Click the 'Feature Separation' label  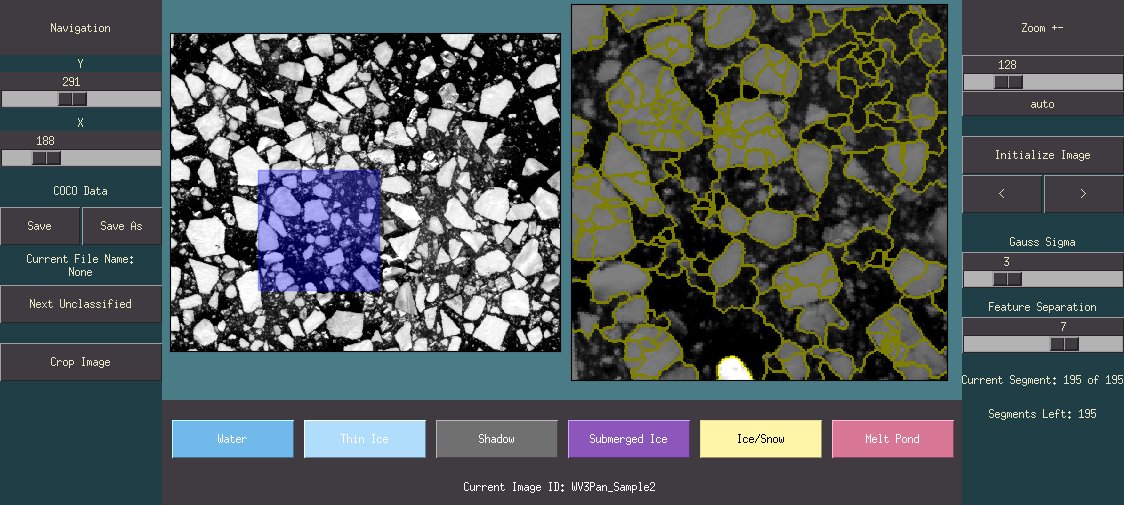tap(1042, 307)
